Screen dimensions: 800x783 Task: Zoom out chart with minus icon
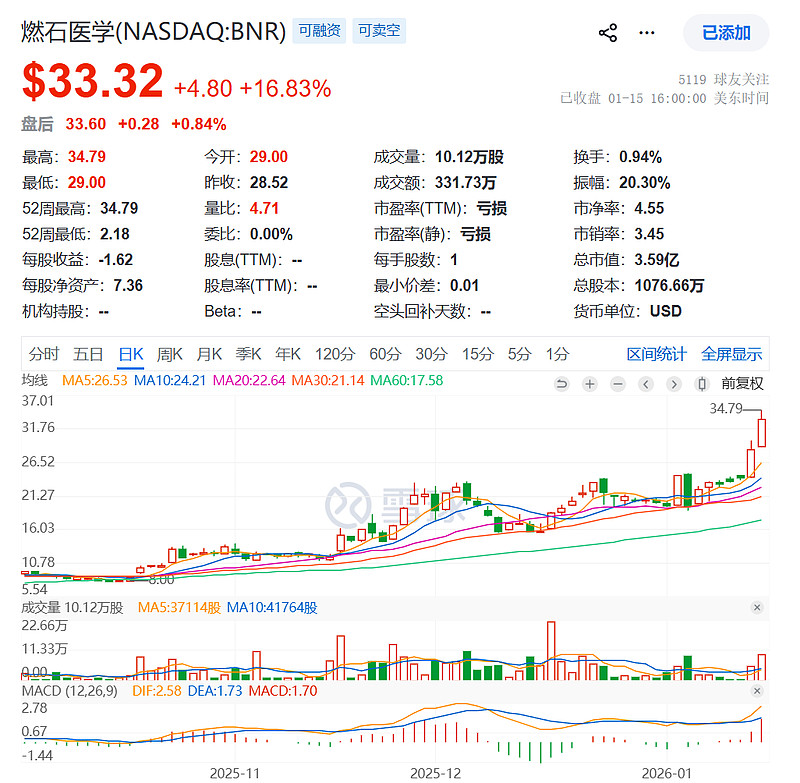click(x=618, y=384)
